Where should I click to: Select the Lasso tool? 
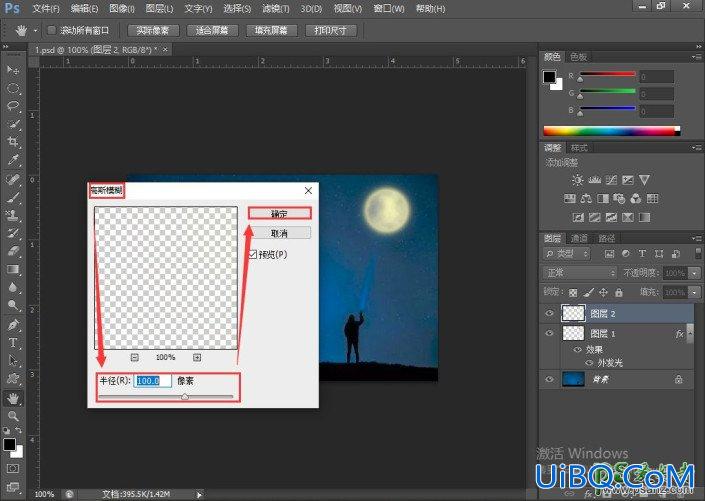pos(13,106)
